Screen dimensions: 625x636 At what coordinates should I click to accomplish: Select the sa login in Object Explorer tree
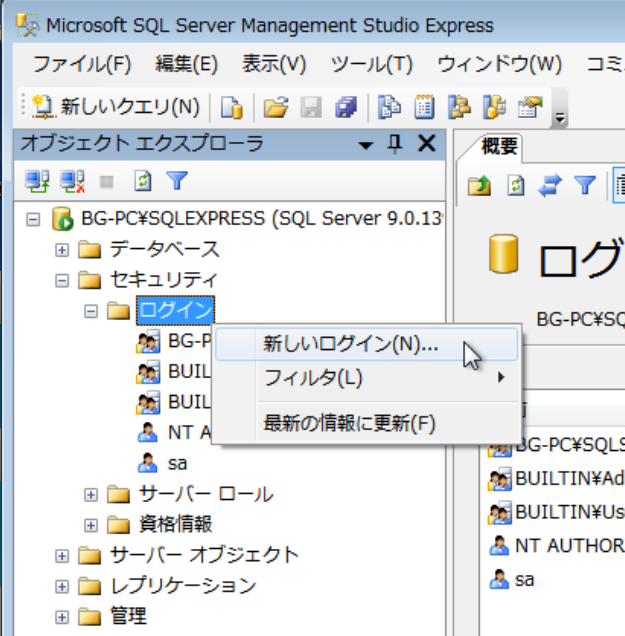(x=178, y=464)
